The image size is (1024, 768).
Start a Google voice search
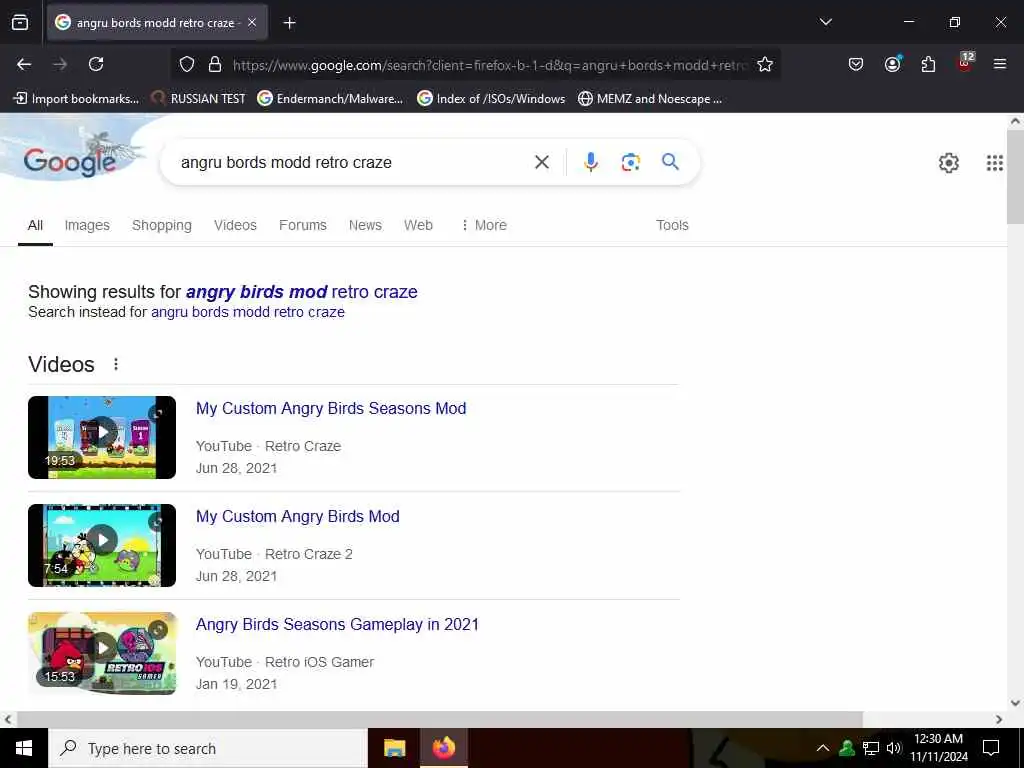pyautogui.click(x=590, y=162)
